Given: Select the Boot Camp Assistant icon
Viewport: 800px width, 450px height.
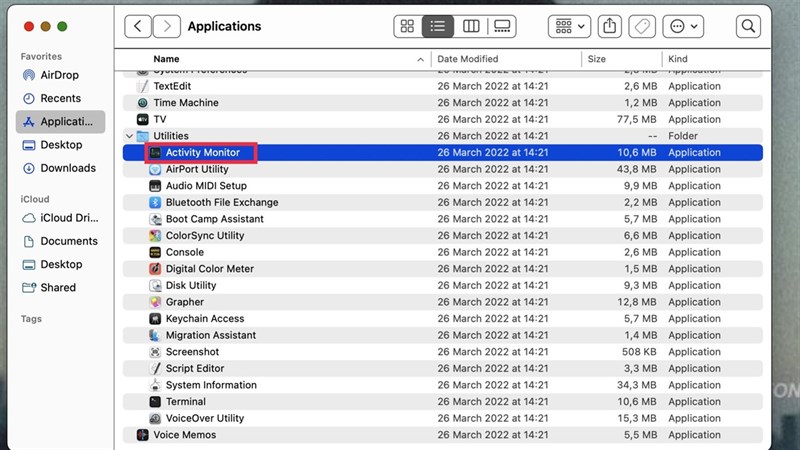Looking at the screenshot, I should tap(155, 219).
